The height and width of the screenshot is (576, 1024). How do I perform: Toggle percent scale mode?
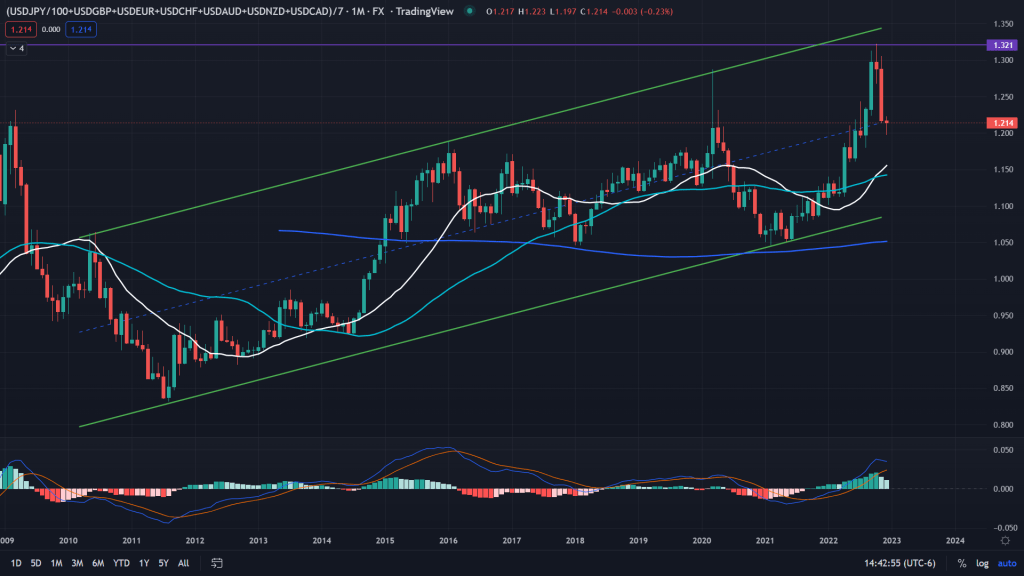962,563
